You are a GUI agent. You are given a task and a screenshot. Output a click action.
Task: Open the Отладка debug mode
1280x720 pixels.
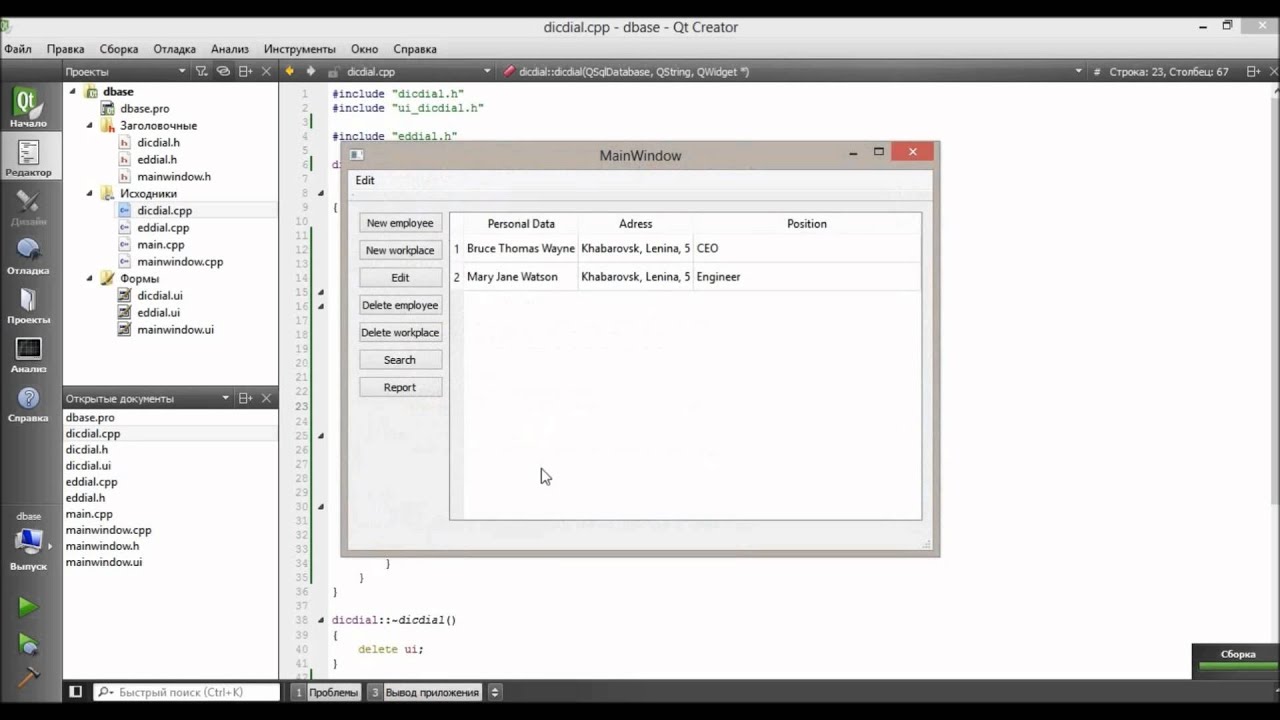pos(28,255)
